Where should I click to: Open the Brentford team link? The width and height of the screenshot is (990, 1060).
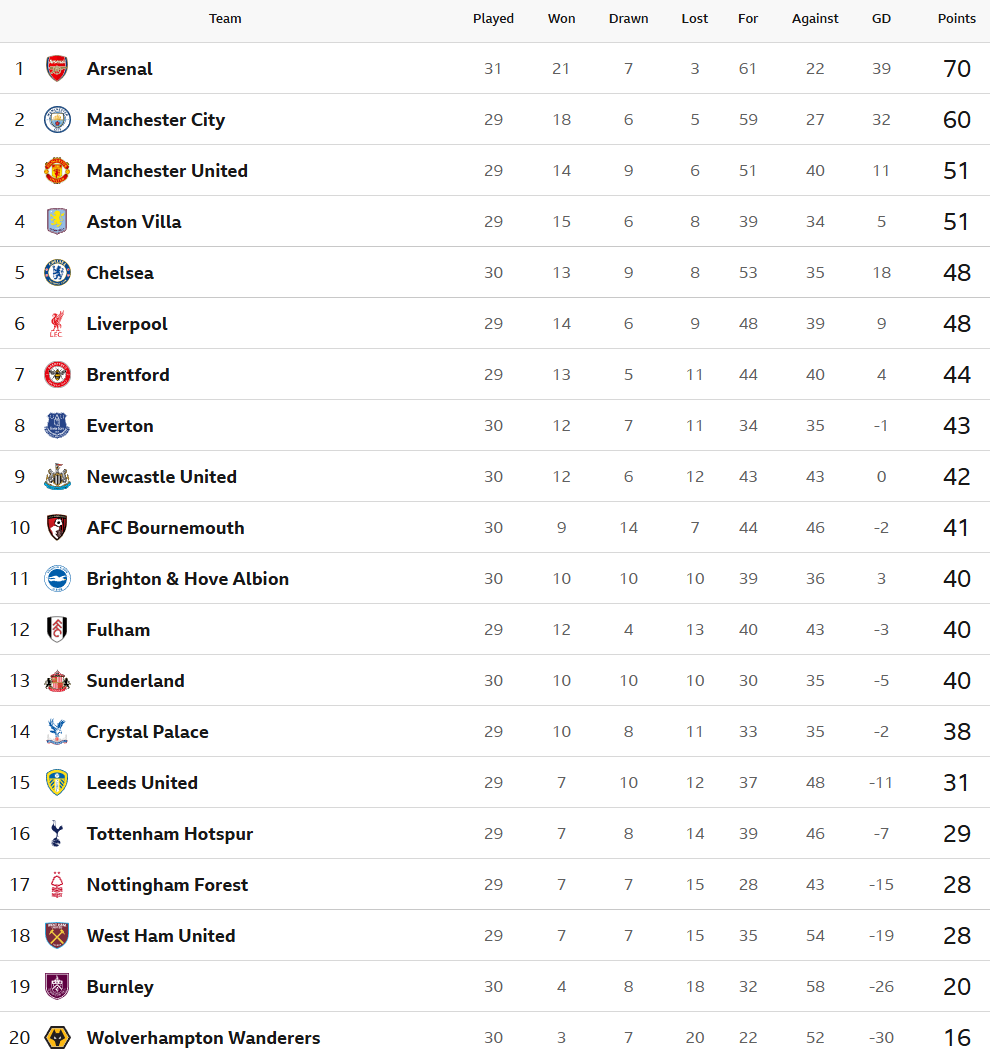(x=128, y=375)
